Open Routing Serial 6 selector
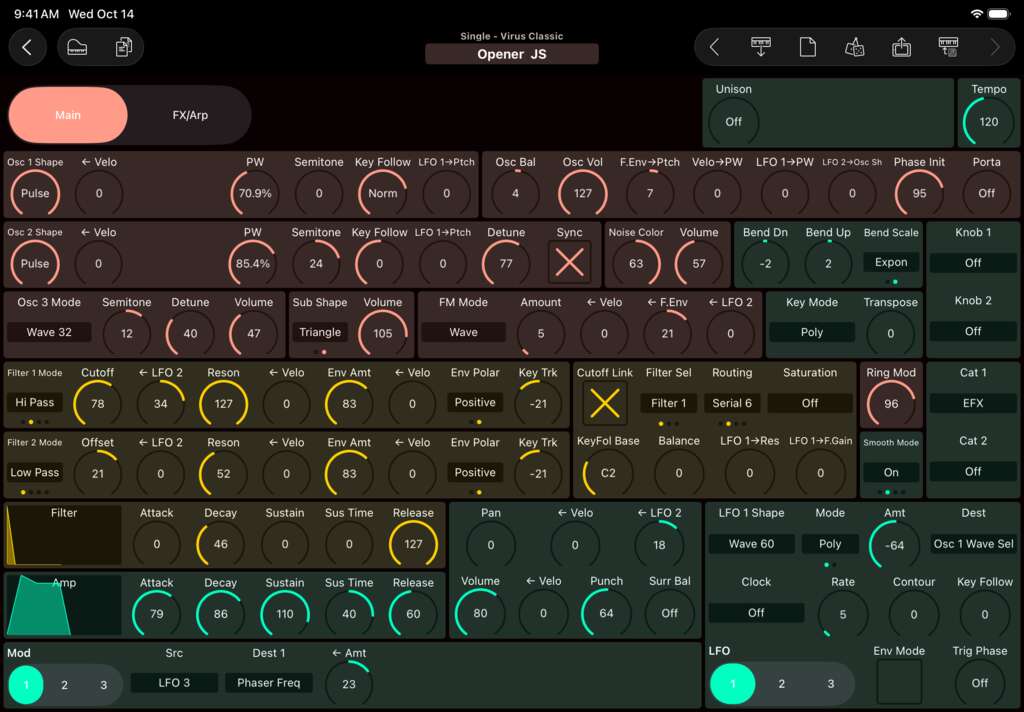 [x=731, y=403]
